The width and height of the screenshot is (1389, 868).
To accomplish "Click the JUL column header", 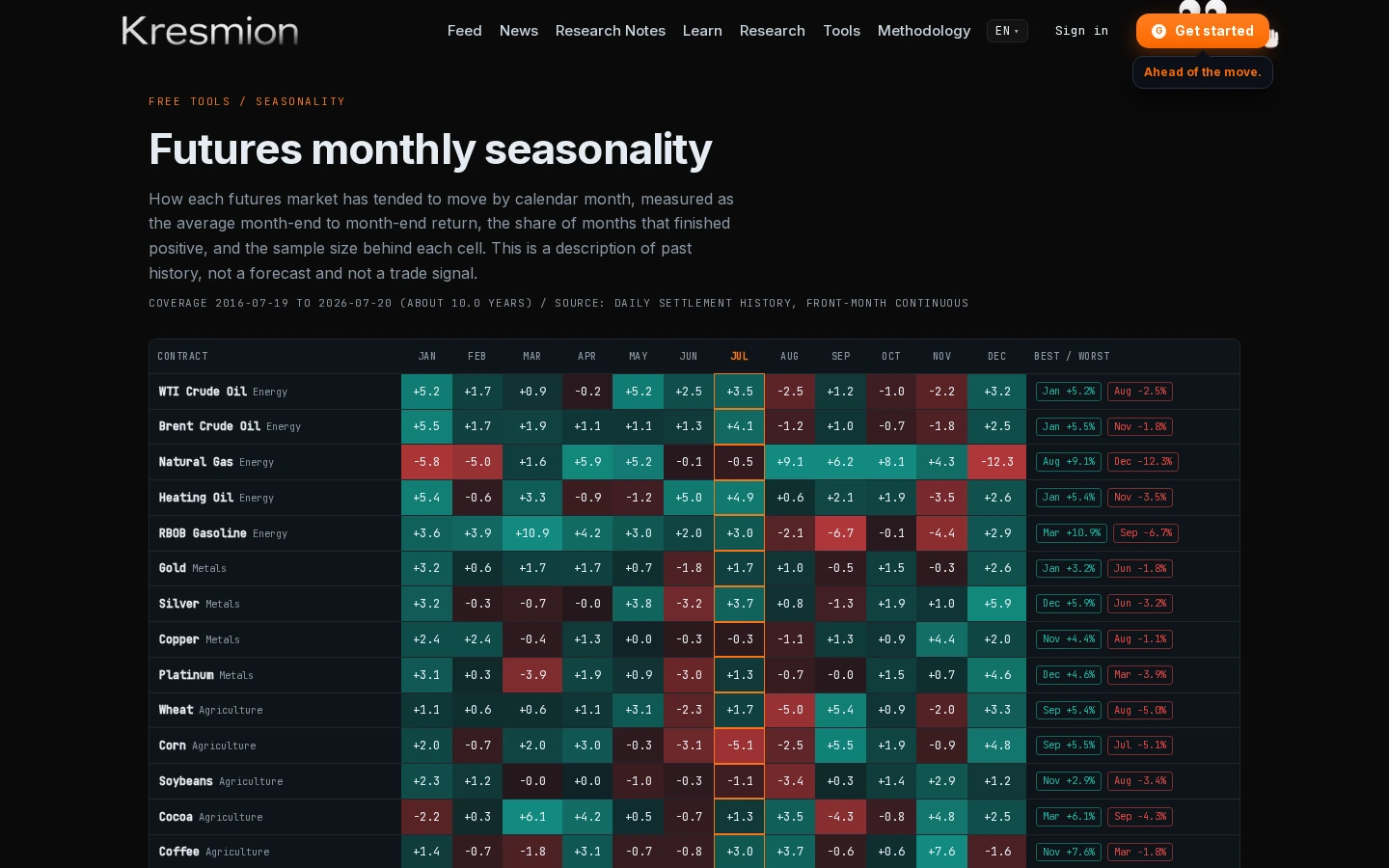I will click(x=740, y=356).
